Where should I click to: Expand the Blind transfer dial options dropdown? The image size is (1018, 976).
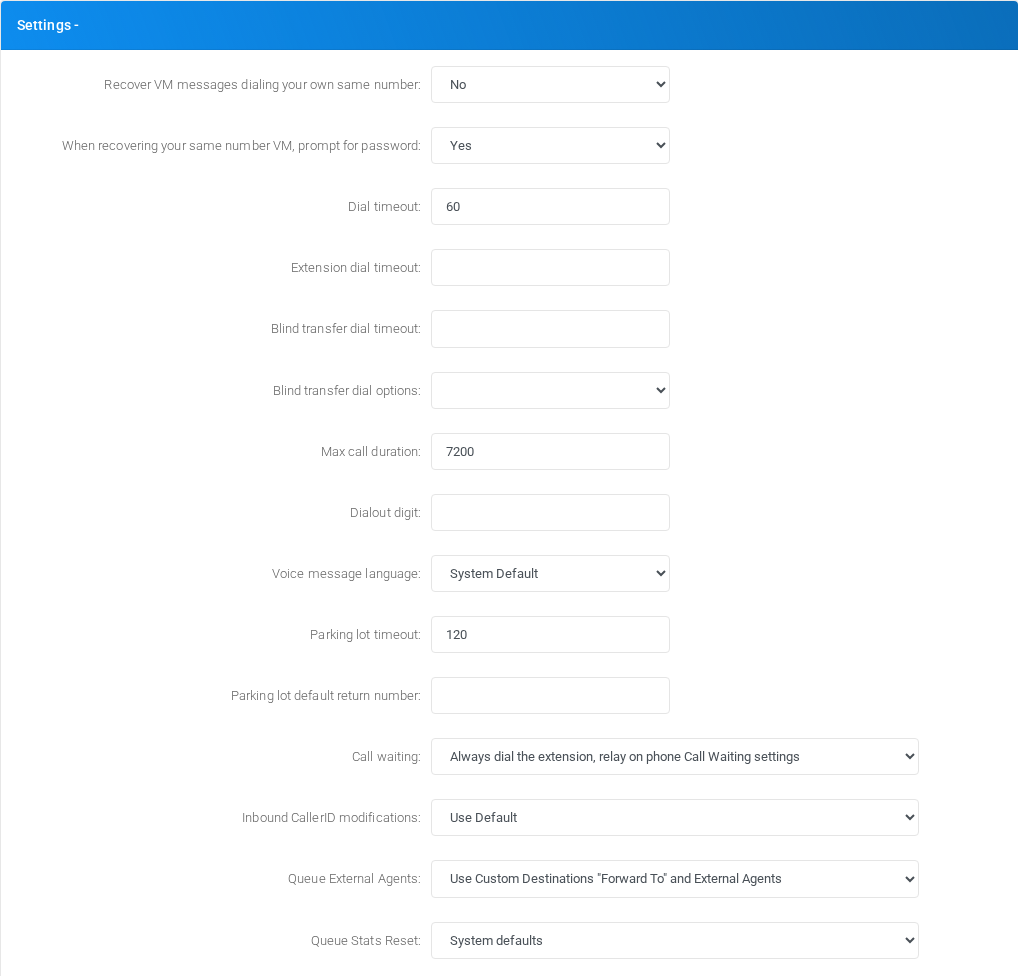coord(550,390)
